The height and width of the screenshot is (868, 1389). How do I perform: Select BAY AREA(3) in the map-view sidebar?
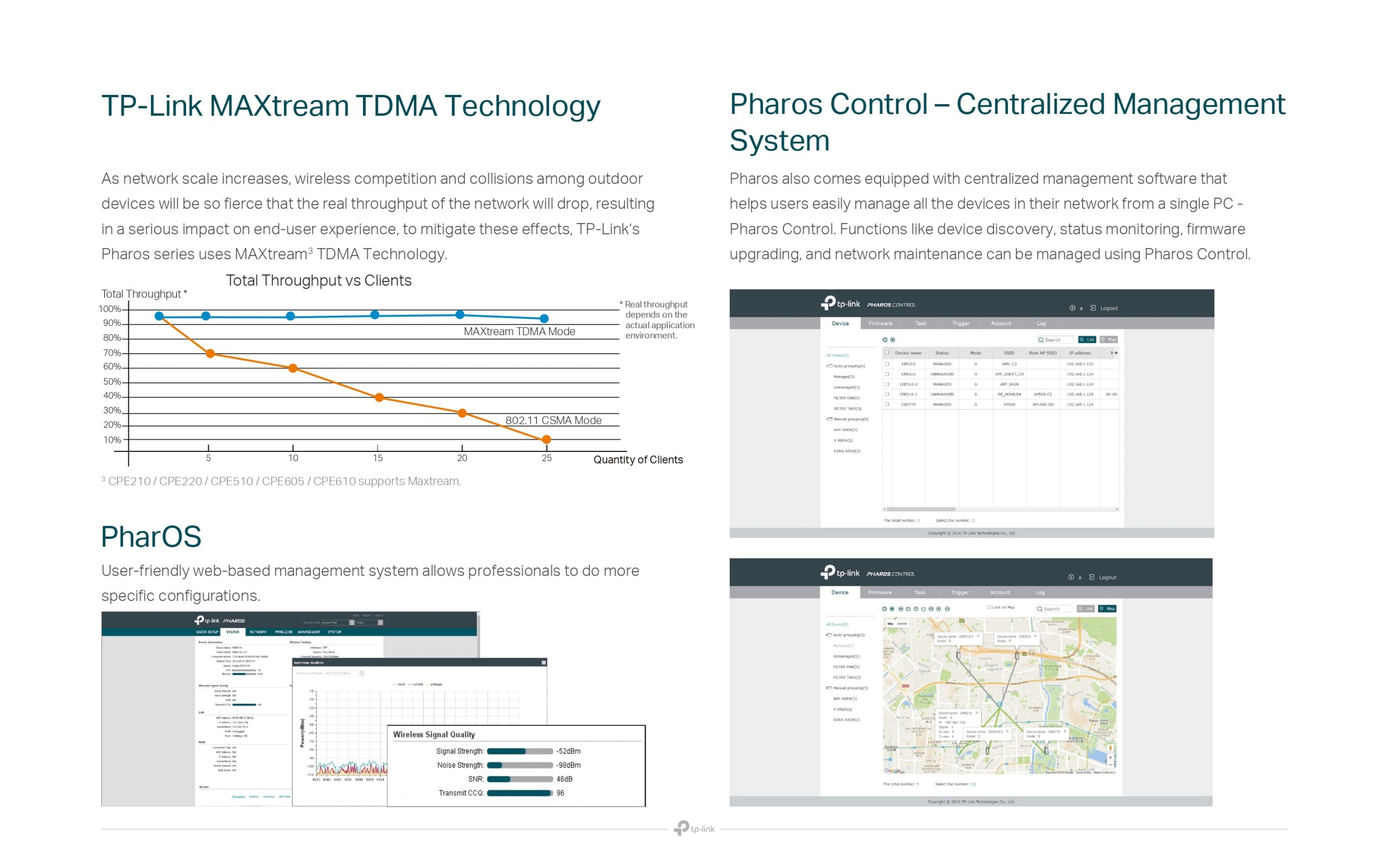click(x=845, y=699)
